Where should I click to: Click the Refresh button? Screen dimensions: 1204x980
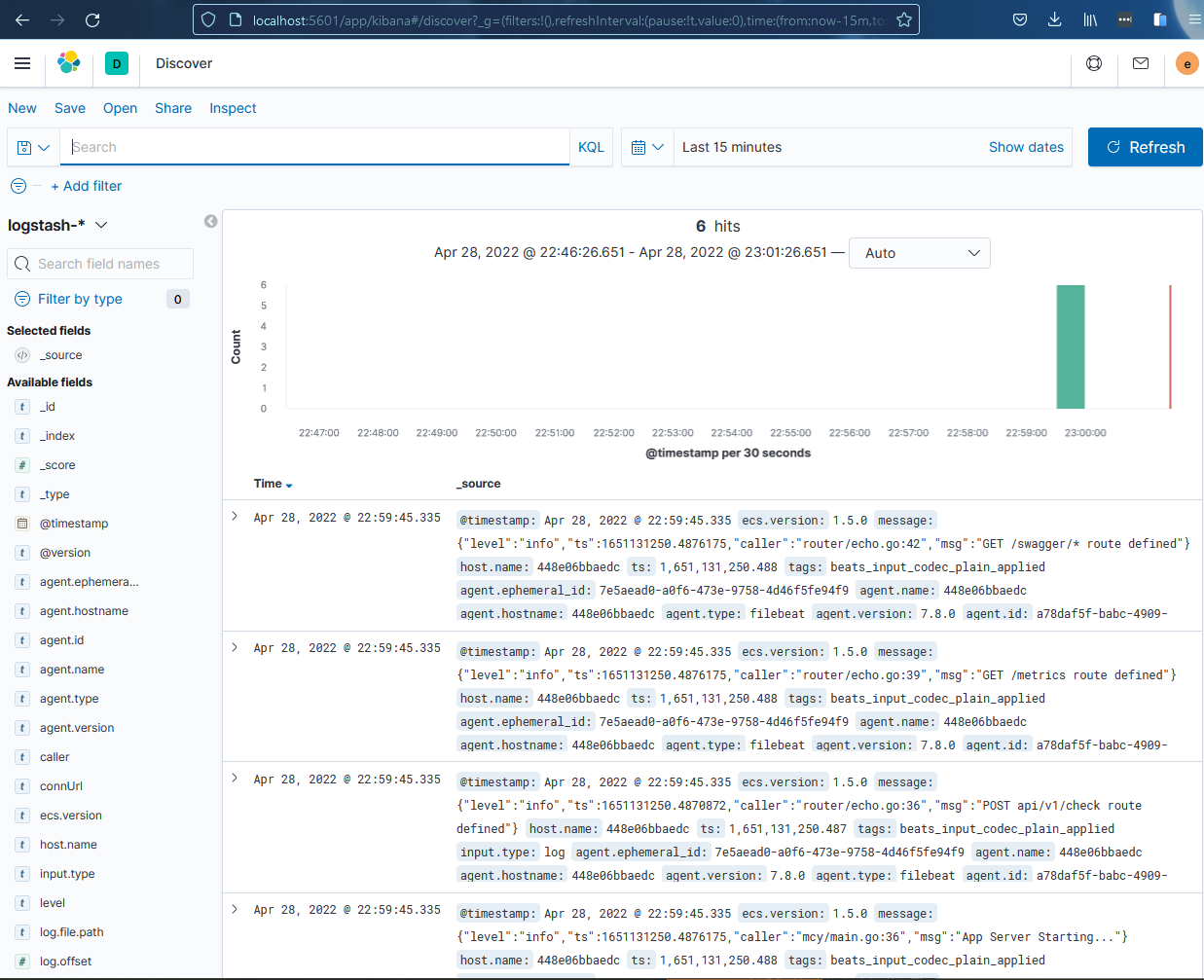click(1145, 147)
